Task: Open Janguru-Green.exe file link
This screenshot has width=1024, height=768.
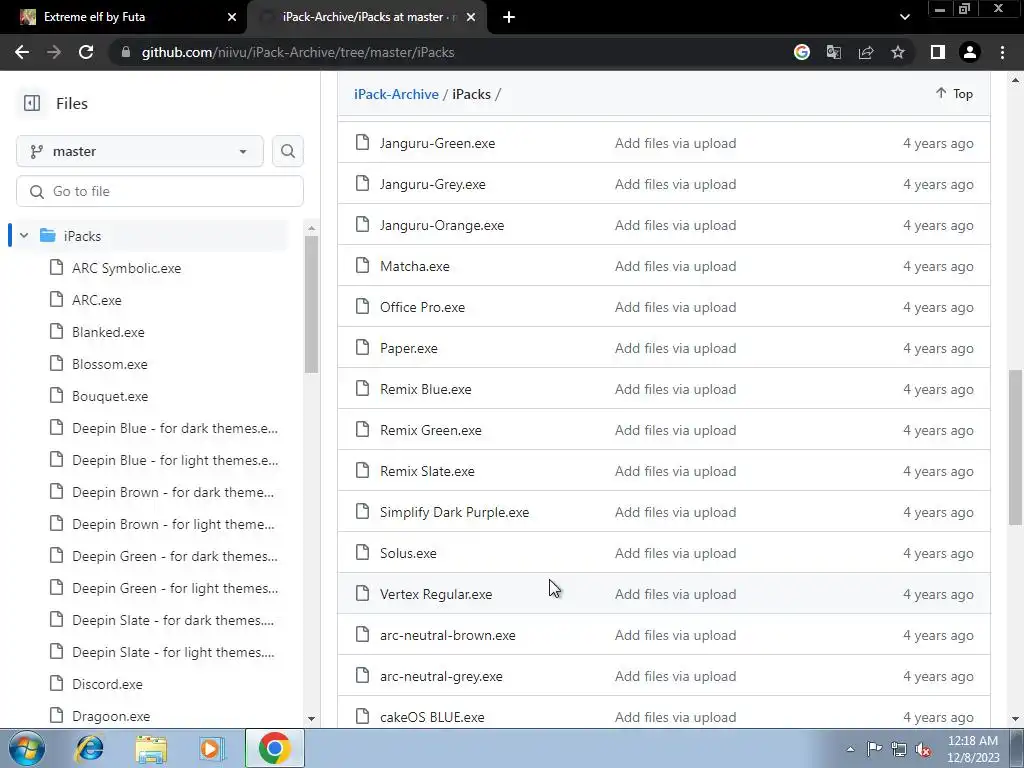Action: coord(438,143)
